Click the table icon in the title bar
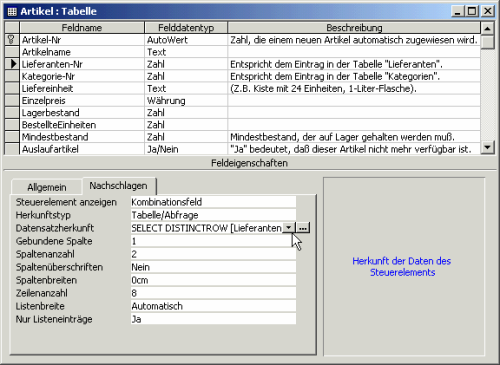 [12, 12]
